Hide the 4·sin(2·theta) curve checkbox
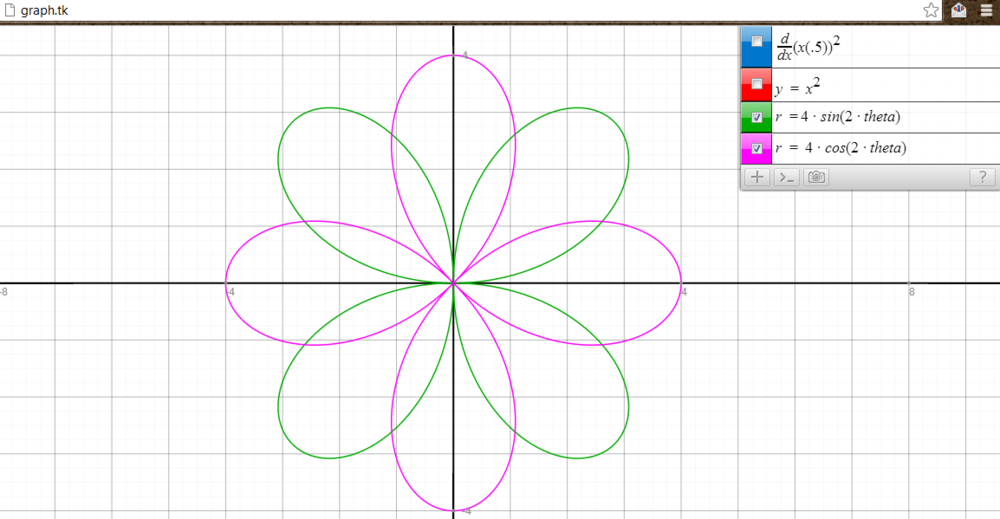The height and width of the screenshot is (519, 1000). pos(757,117)
